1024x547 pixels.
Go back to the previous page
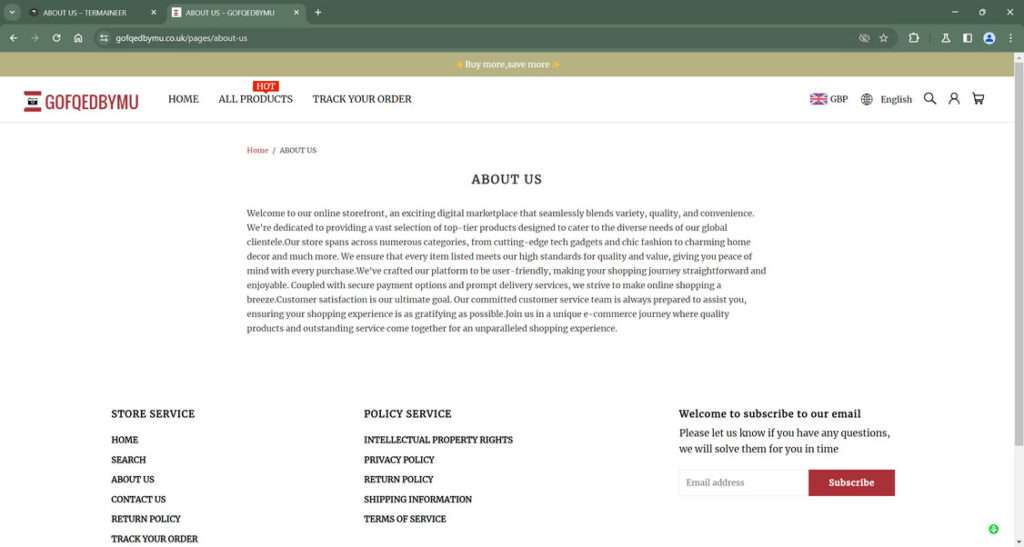(14, 38)
